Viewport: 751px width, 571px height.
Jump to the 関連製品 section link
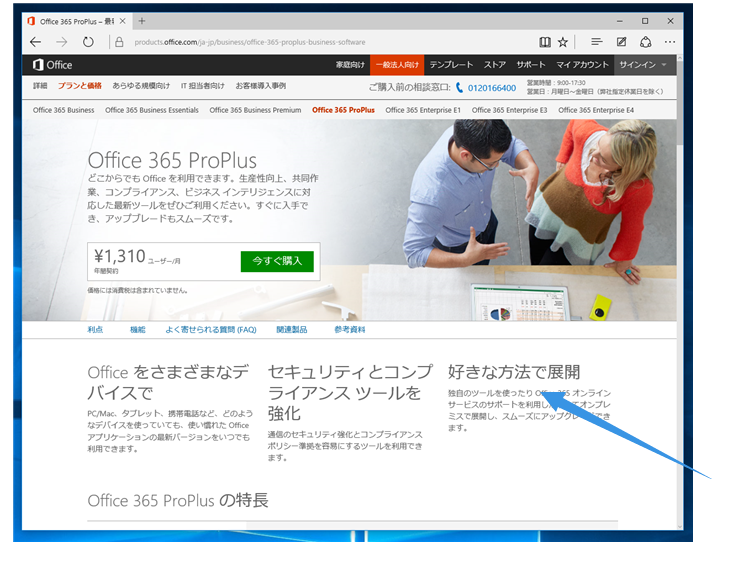[292, 330]
